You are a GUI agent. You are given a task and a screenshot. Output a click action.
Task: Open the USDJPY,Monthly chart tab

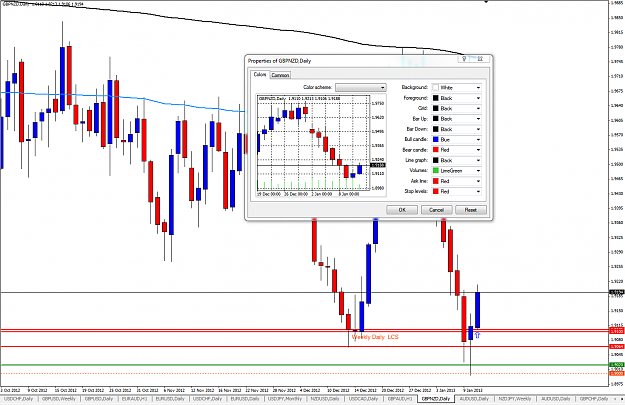pos(285,399)
